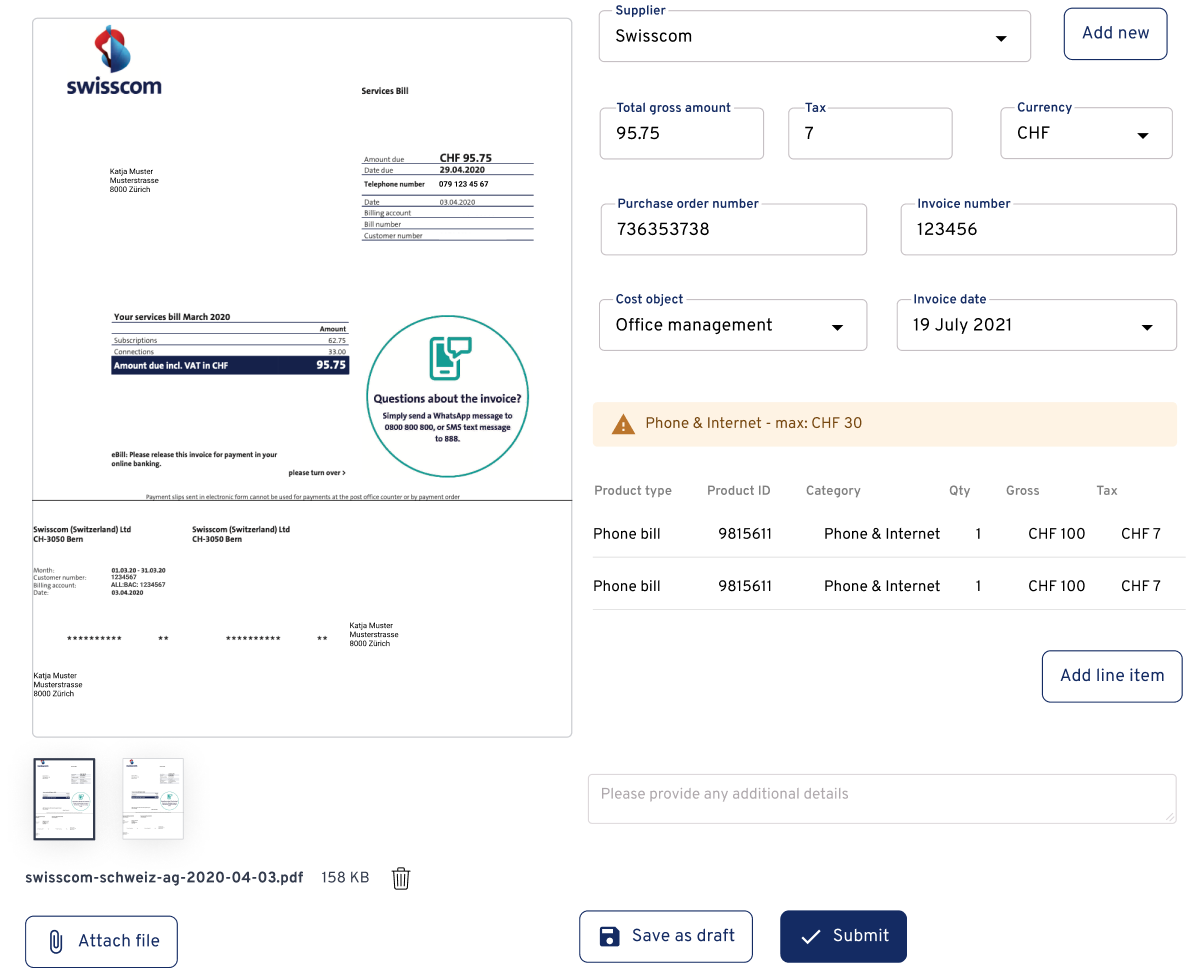Viewport: 1200px width, 969px height.
Task: Select the Invoice number field
Action: (x=1038, y=229)
